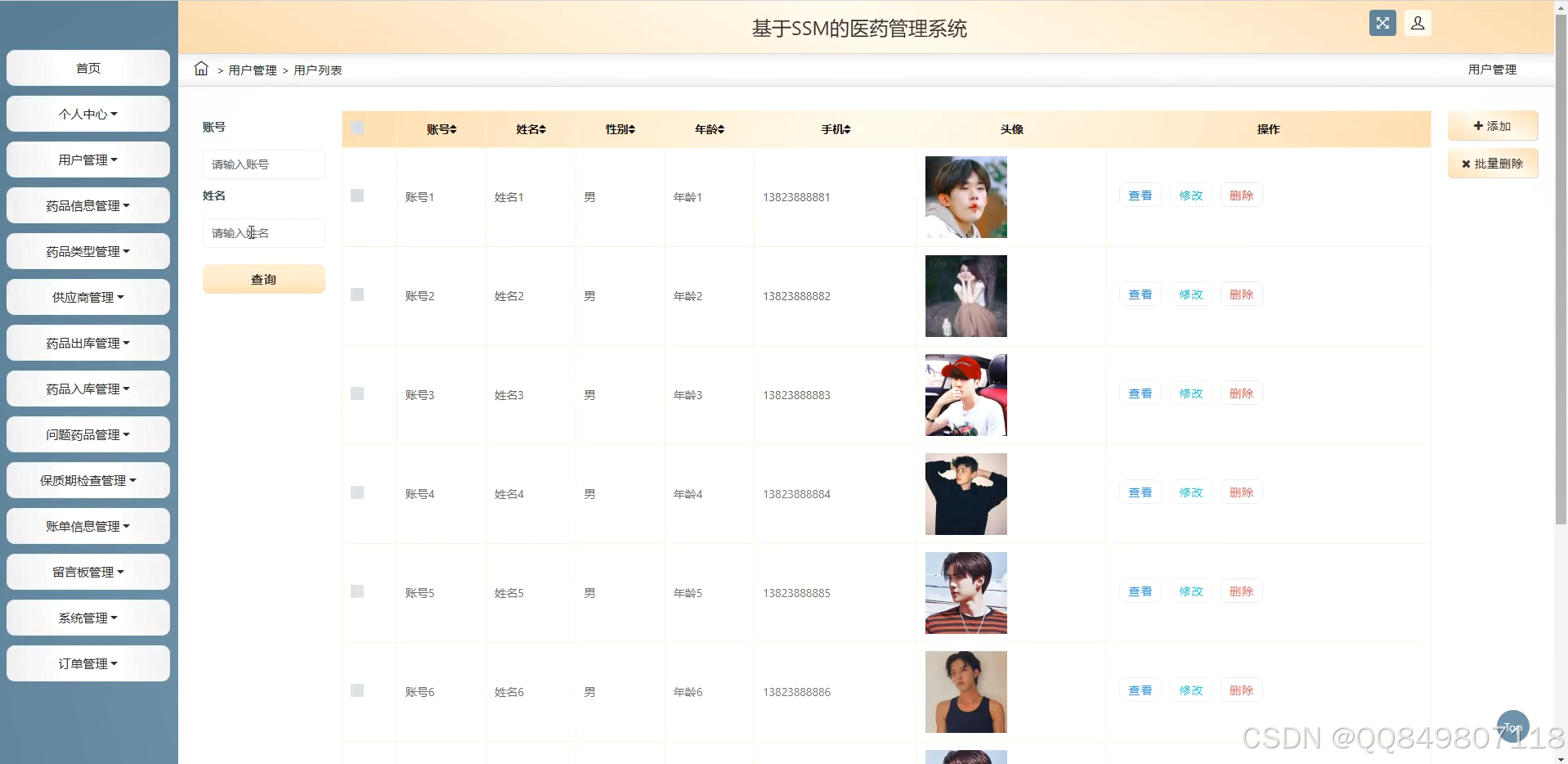The image size is (1568, 764).
Task: Open the 留言板管理 sidebar menu
Action: pyautogui.click(x=88, y=572)
